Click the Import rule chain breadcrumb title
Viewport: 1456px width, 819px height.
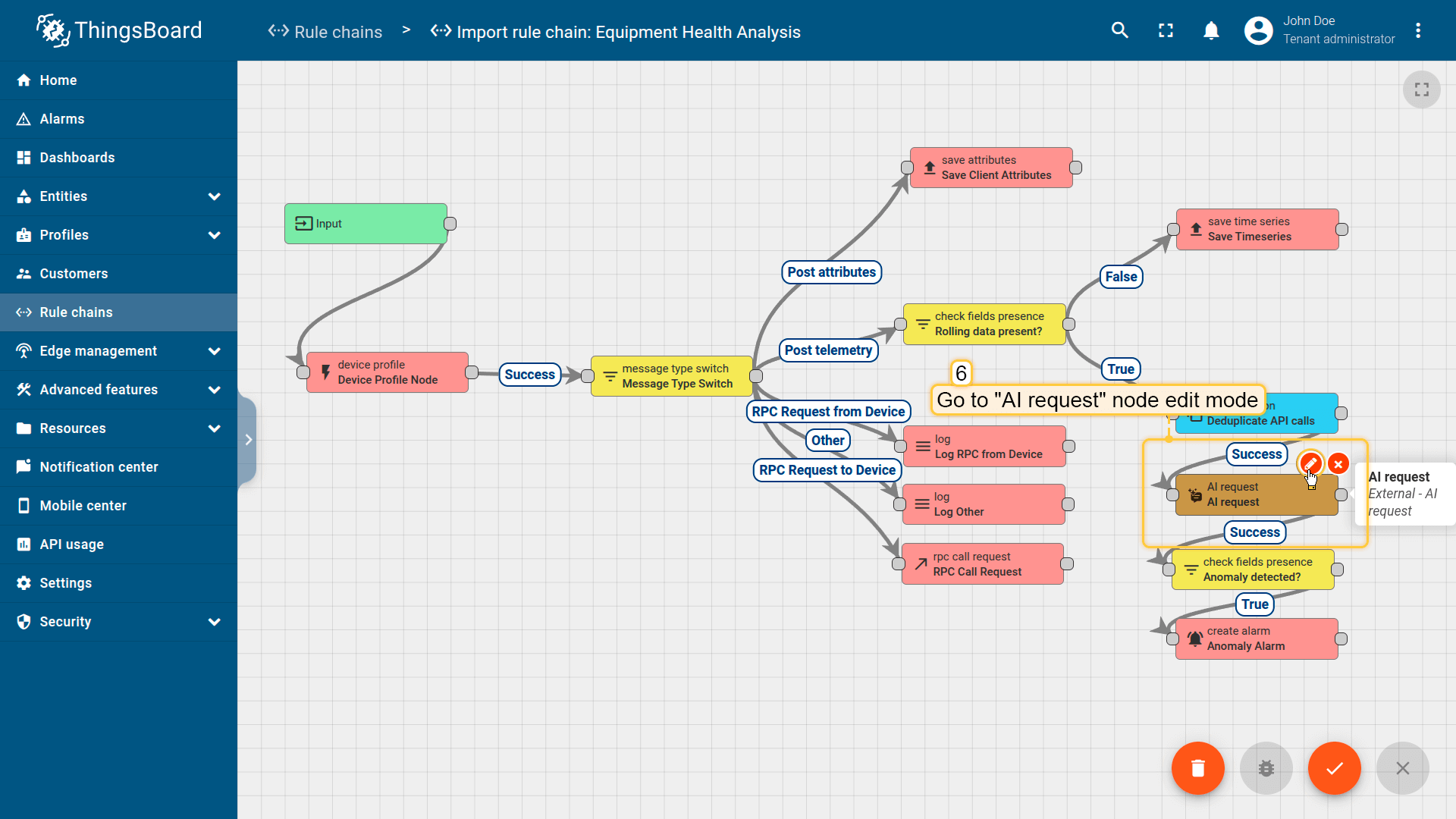click(616, 32)
